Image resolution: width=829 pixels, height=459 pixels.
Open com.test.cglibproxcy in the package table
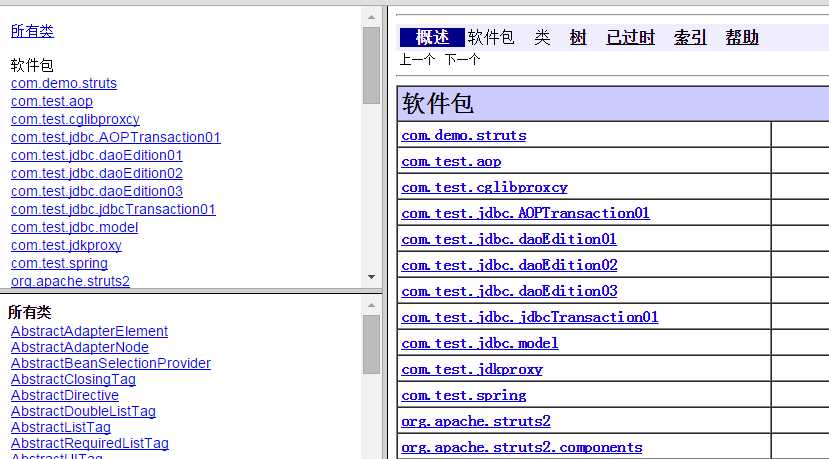coord(484,187)
